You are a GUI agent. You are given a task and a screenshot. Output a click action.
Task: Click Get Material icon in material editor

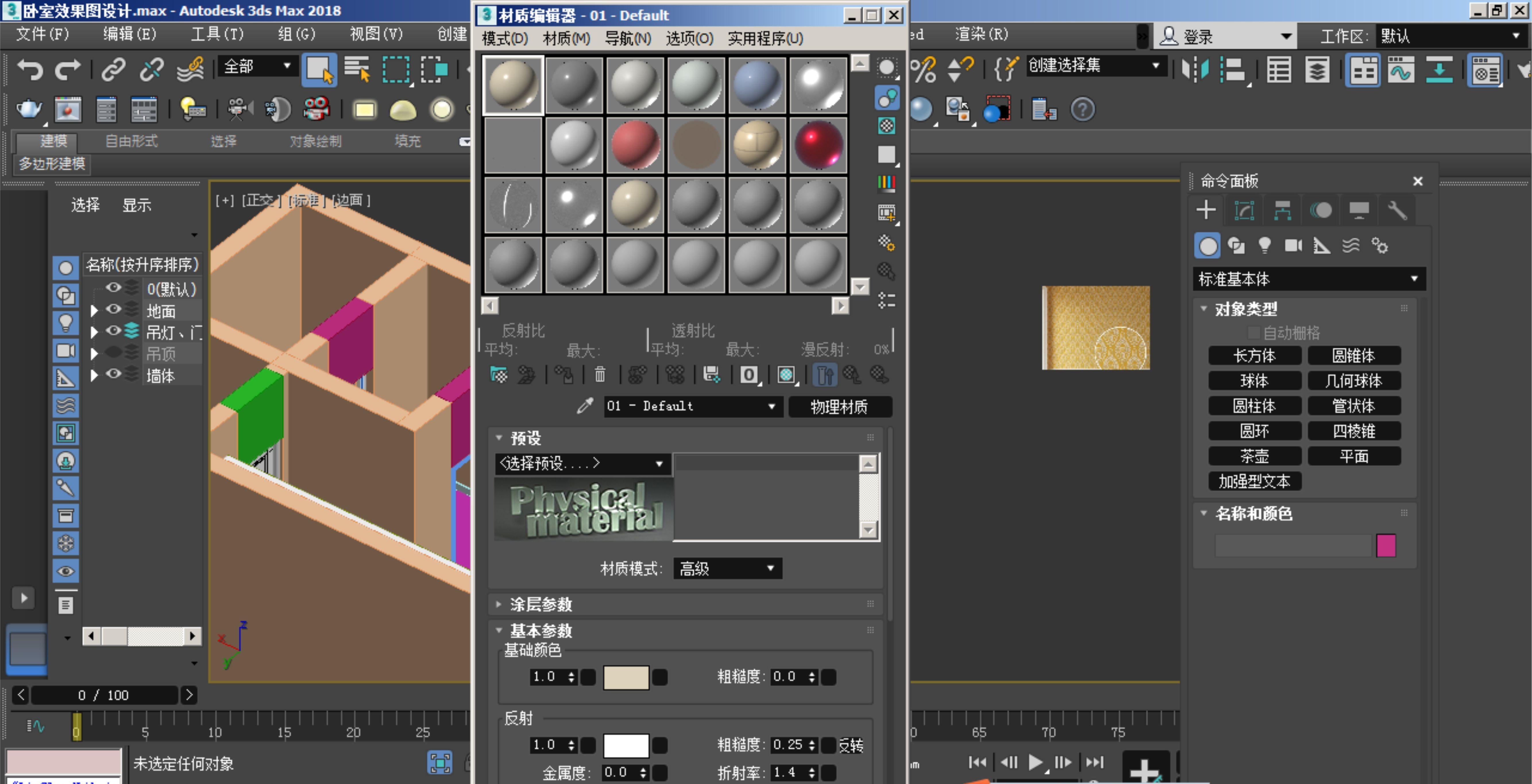pyautogui.click(x=498, y=375)
